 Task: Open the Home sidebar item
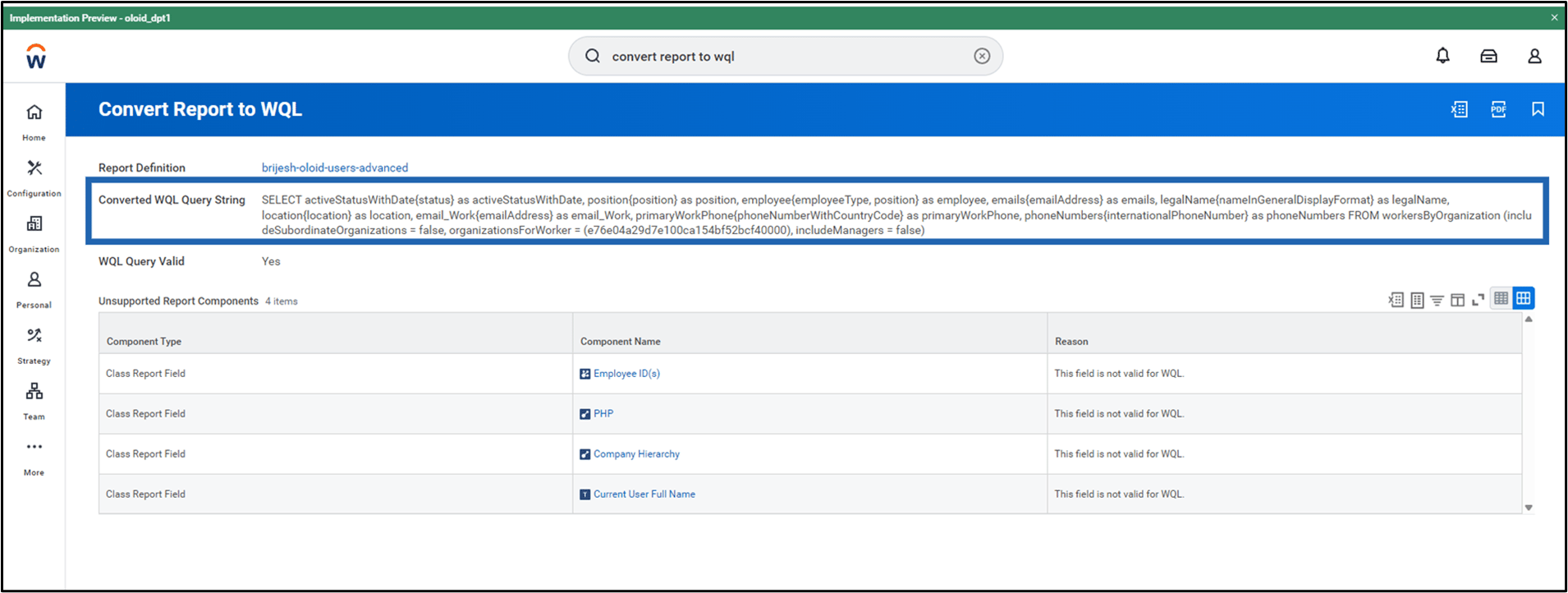pos(34,122)
